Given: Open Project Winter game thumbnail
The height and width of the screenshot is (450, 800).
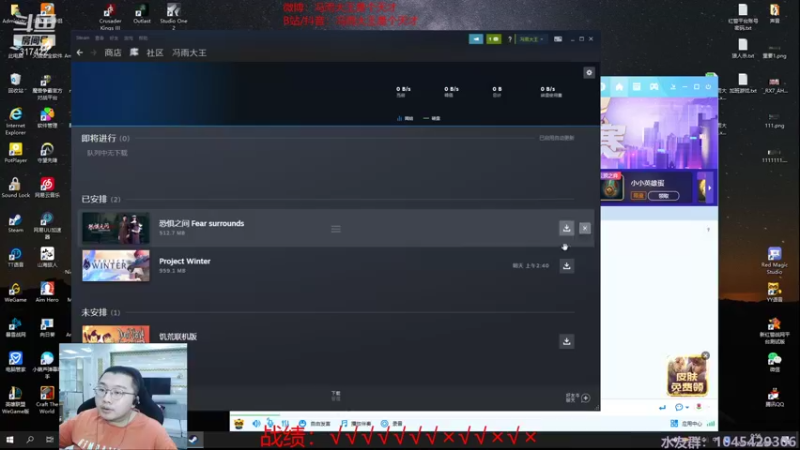Looking at the screenshot, I should point(116,265).
